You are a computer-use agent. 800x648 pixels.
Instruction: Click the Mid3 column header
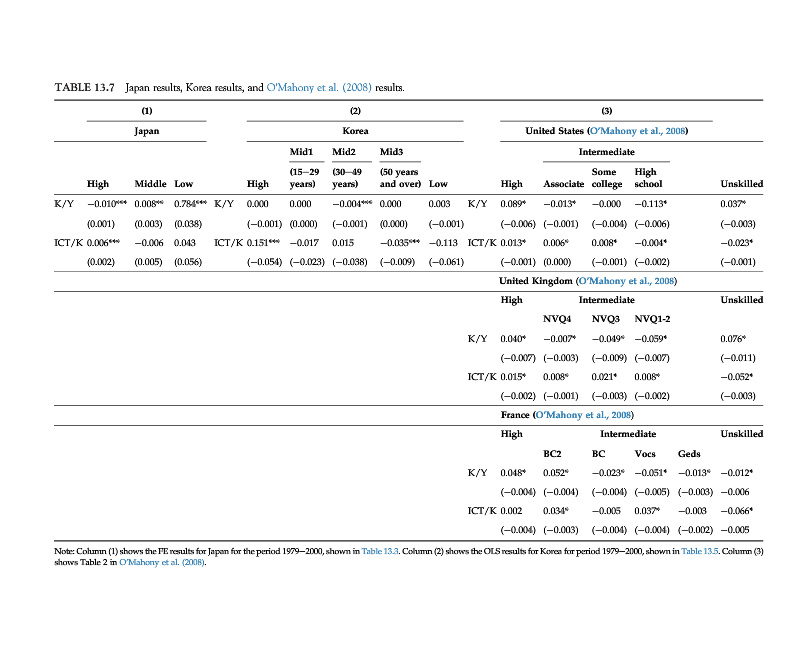pyautogui.click(x=391, y=152)
